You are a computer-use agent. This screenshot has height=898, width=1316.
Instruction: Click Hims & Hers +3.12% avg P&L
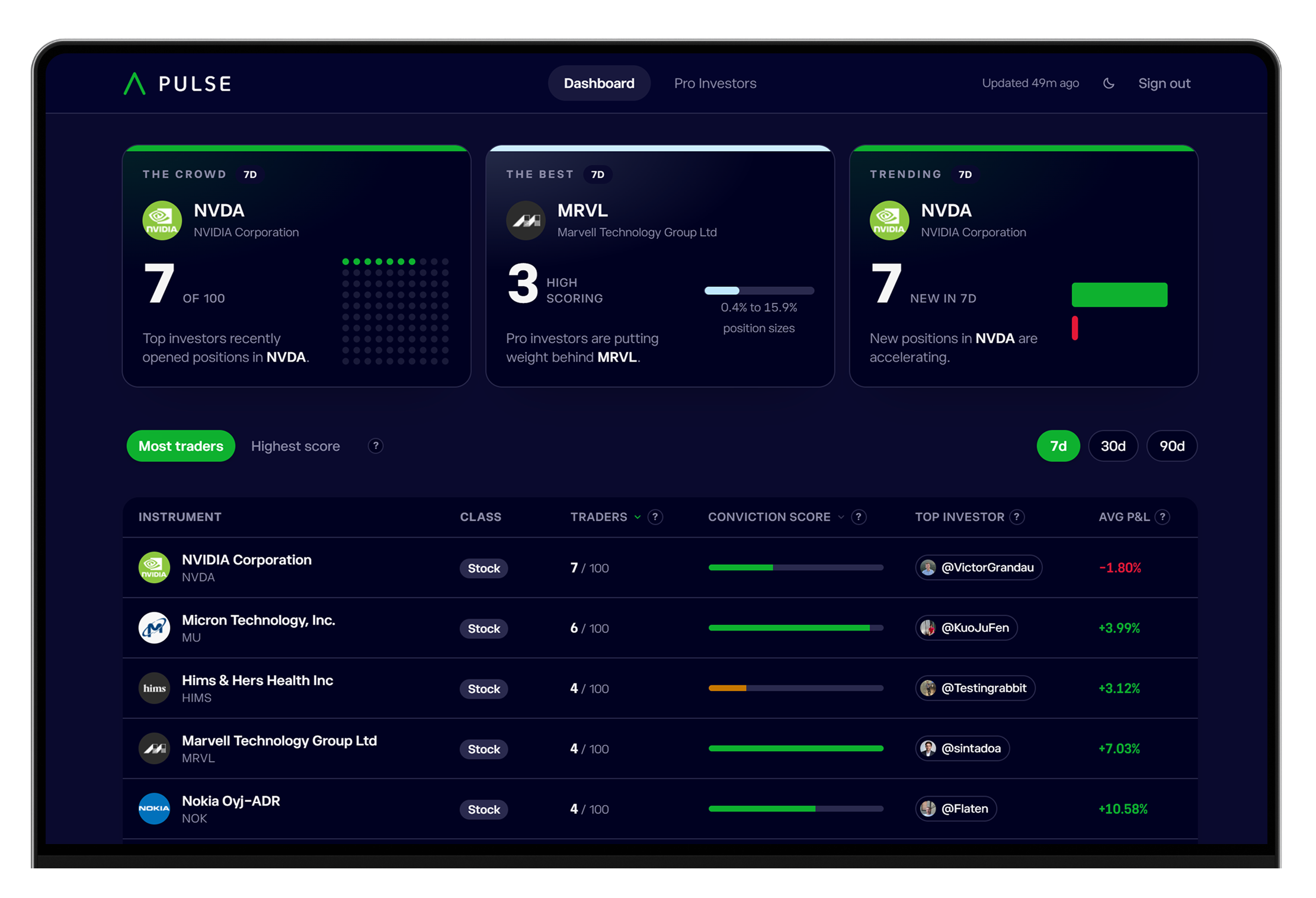pos(1119,689)
